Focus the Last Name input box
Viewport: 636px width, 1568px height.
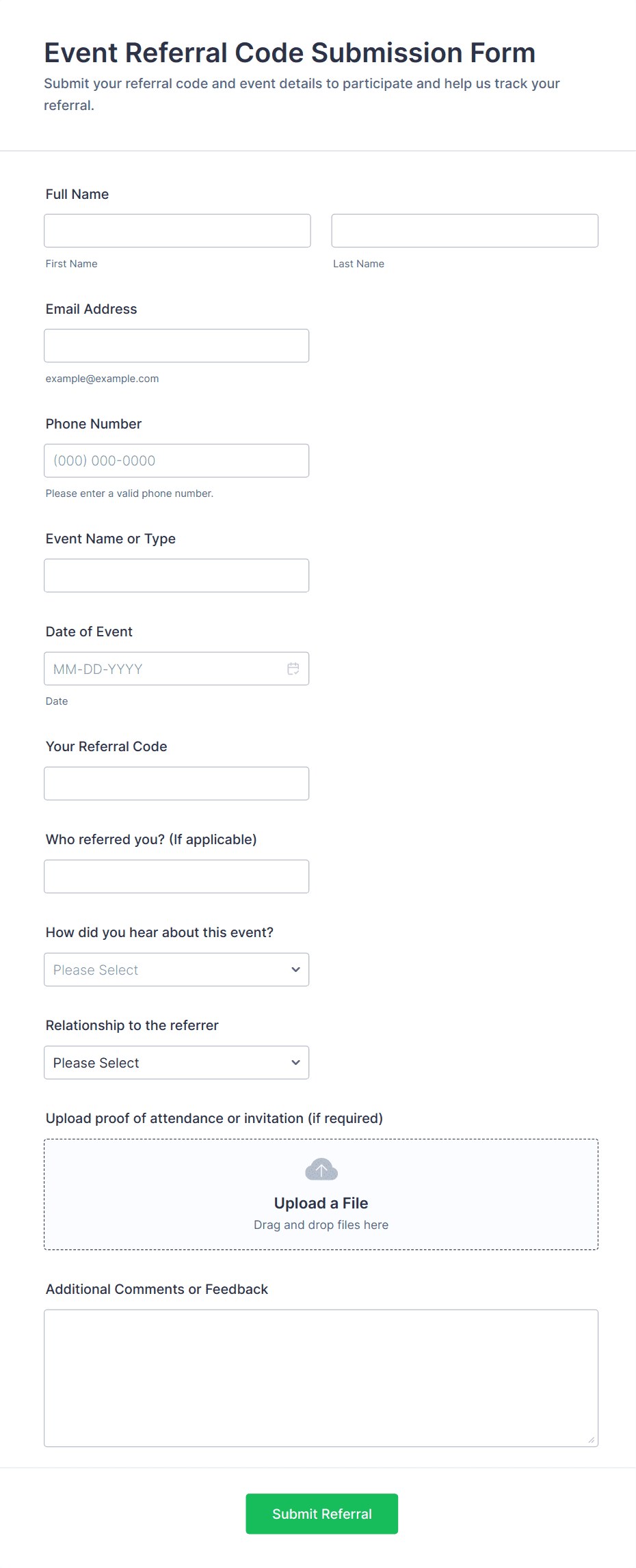tap(464, 231)
